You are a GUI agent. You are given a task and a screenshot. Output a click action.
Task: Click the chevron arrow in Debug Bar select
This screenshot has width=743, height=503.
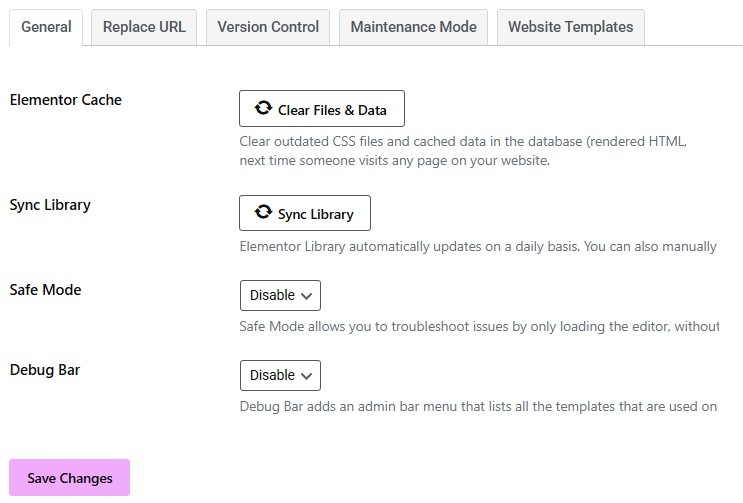click(x=307, y=376)
